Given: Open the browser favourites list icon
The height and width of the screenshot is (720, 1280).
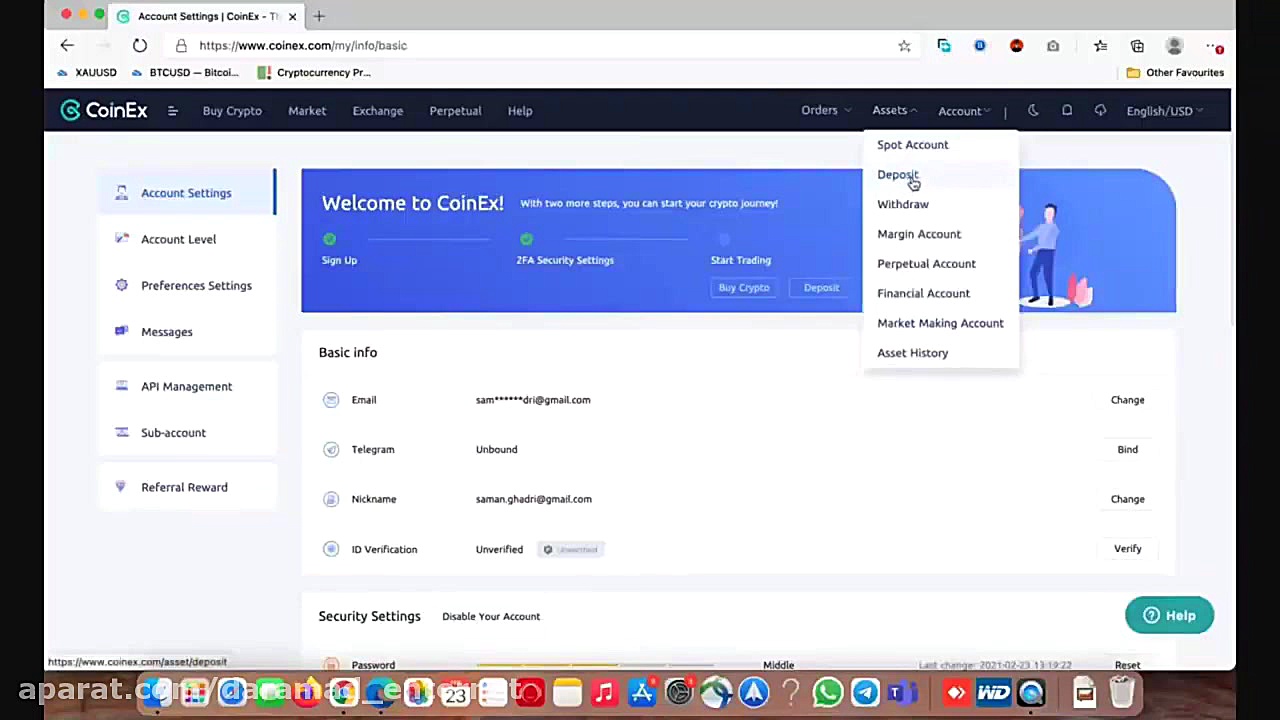Looking at the screenshot, I should 1100,45.
